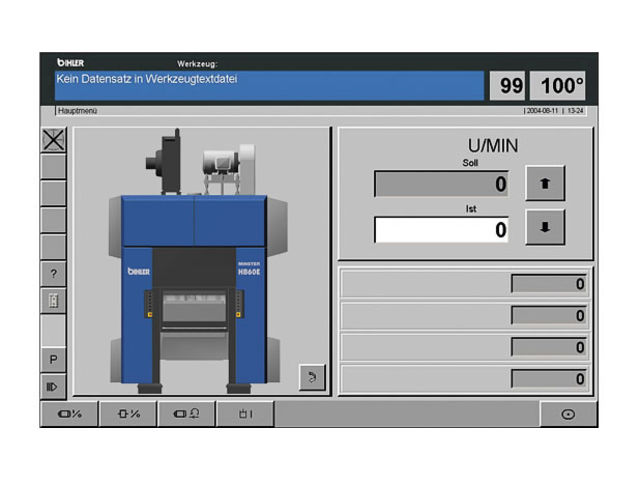Select the first bottom toolbar percentage icon

point(69,414)
